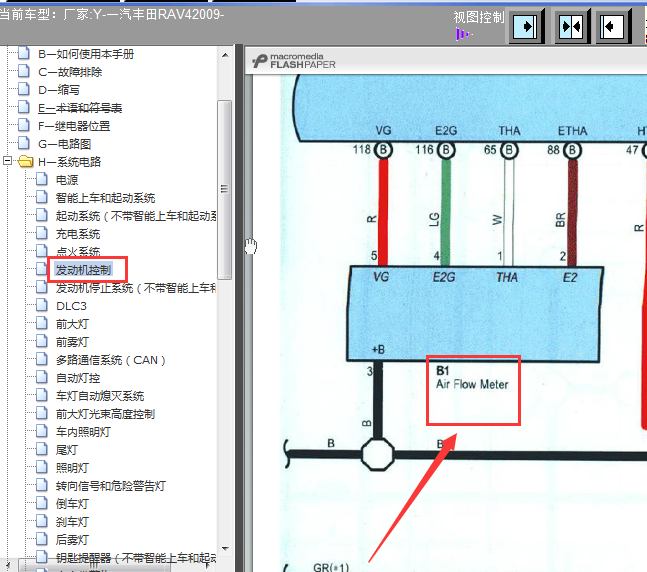Select 发动机停止系统 entry
Viewport: 647px width, 572px height.
(x=136, y=288)
